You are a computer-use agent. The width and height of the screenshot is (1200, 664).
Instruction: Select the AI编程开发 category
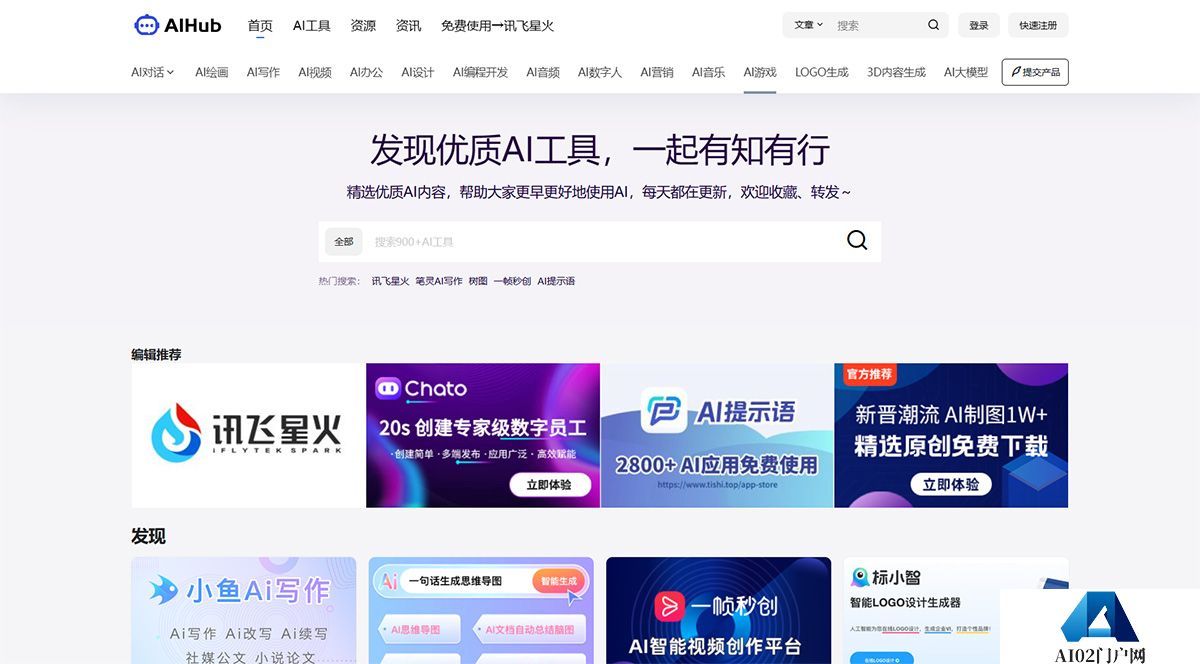tap(480, 72)
